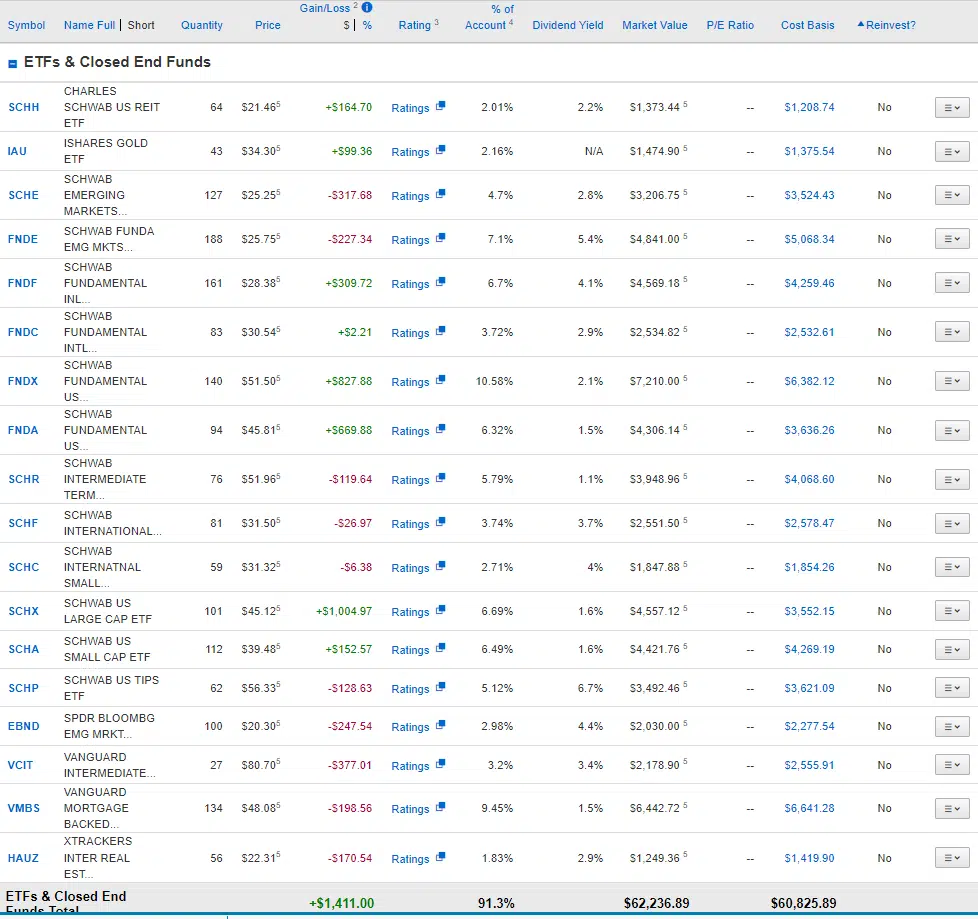Open external ratings icon for SCHX
The height and width of the screenshot is (919, 978).
pyautogui.click(x=440, y=610)
